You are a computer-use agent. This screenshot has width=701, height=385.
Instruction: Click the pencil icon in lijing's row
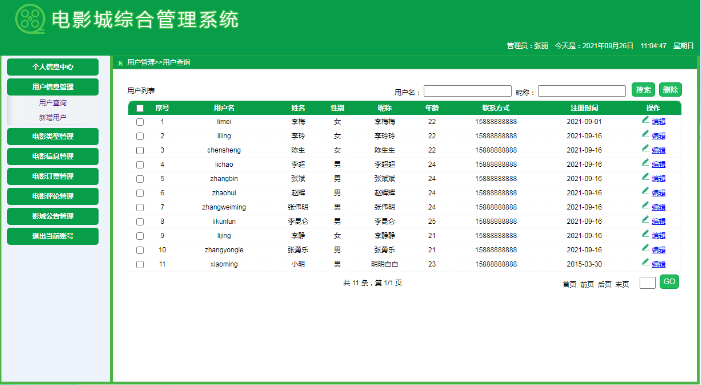coord(645,233)
